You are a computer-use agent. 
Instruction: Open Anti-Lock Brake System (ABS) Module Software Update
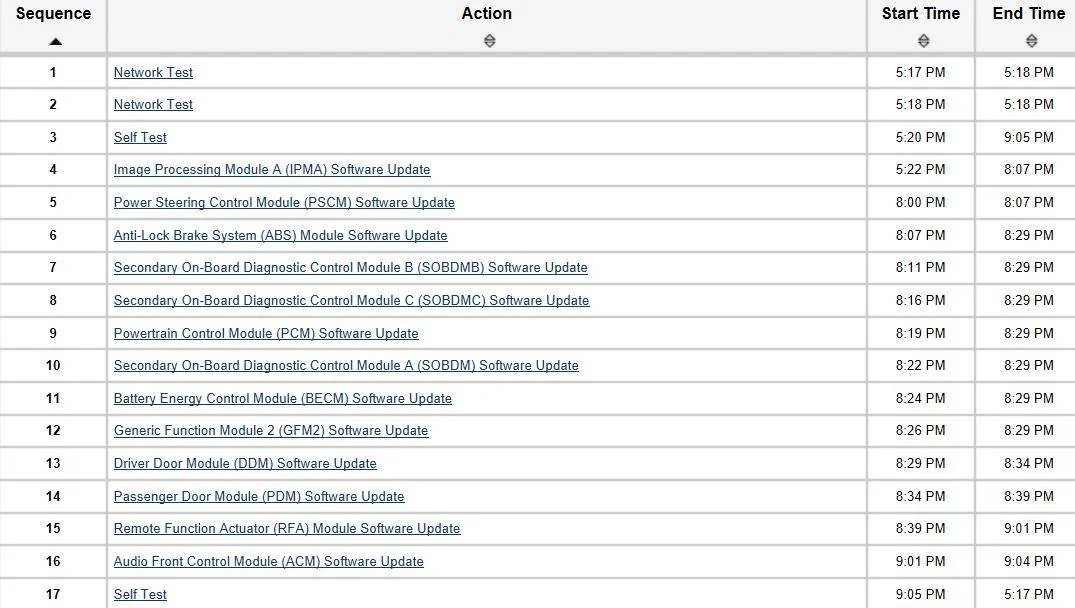(x=280, y=236)
